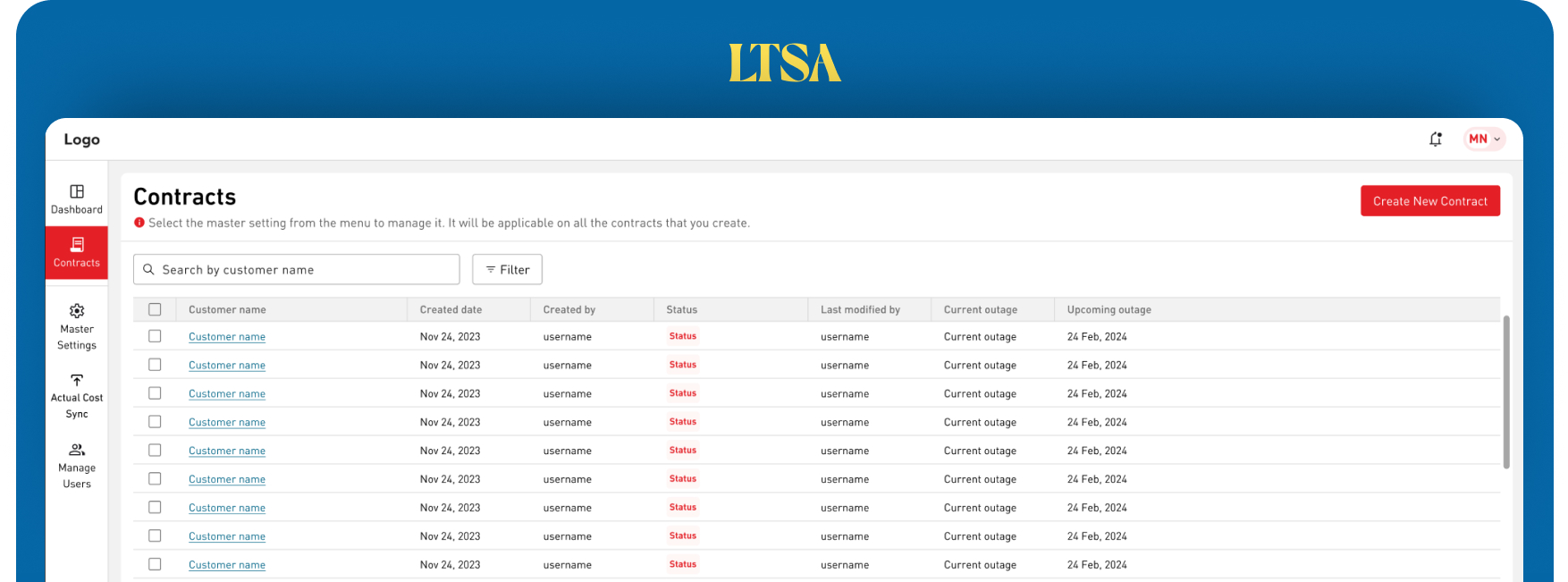Click the Logo in the top bar
The height and width of the screenshot is (582, 1568).
coord(82,139)
